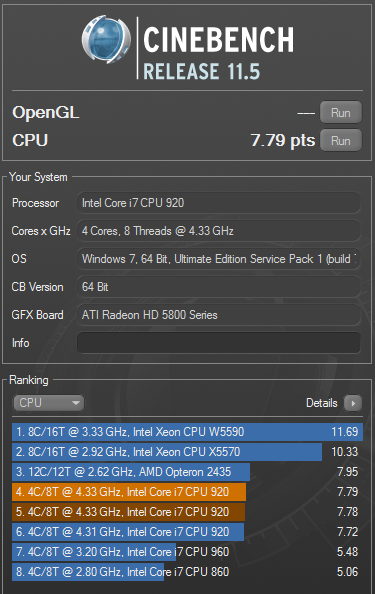Click the CB Version 64 Bit field
Image resolution: width=375 pixels, height=594 pixels.
(219, 287)
